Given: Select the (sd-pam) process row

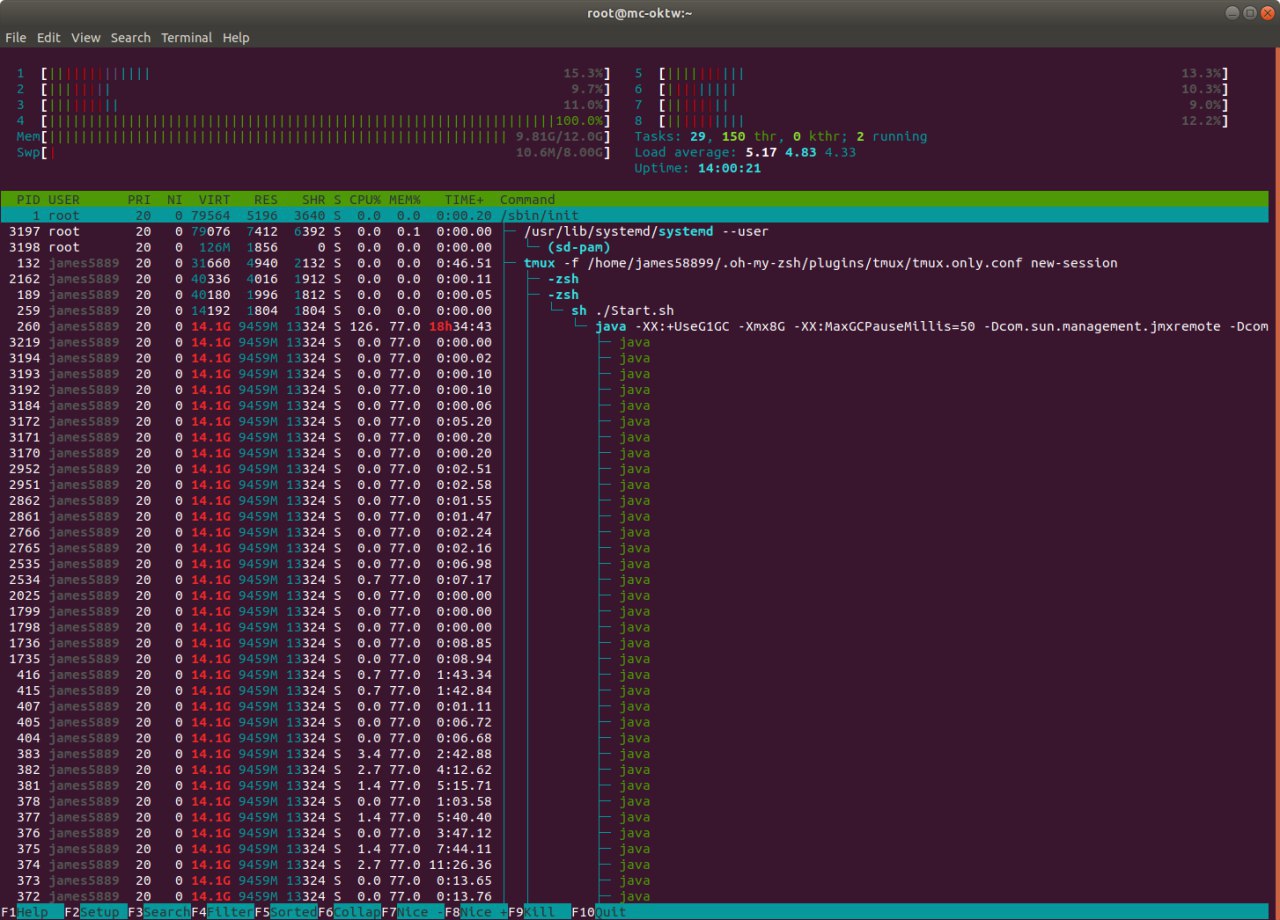Looking at the screenshot, I should (634, 247).
